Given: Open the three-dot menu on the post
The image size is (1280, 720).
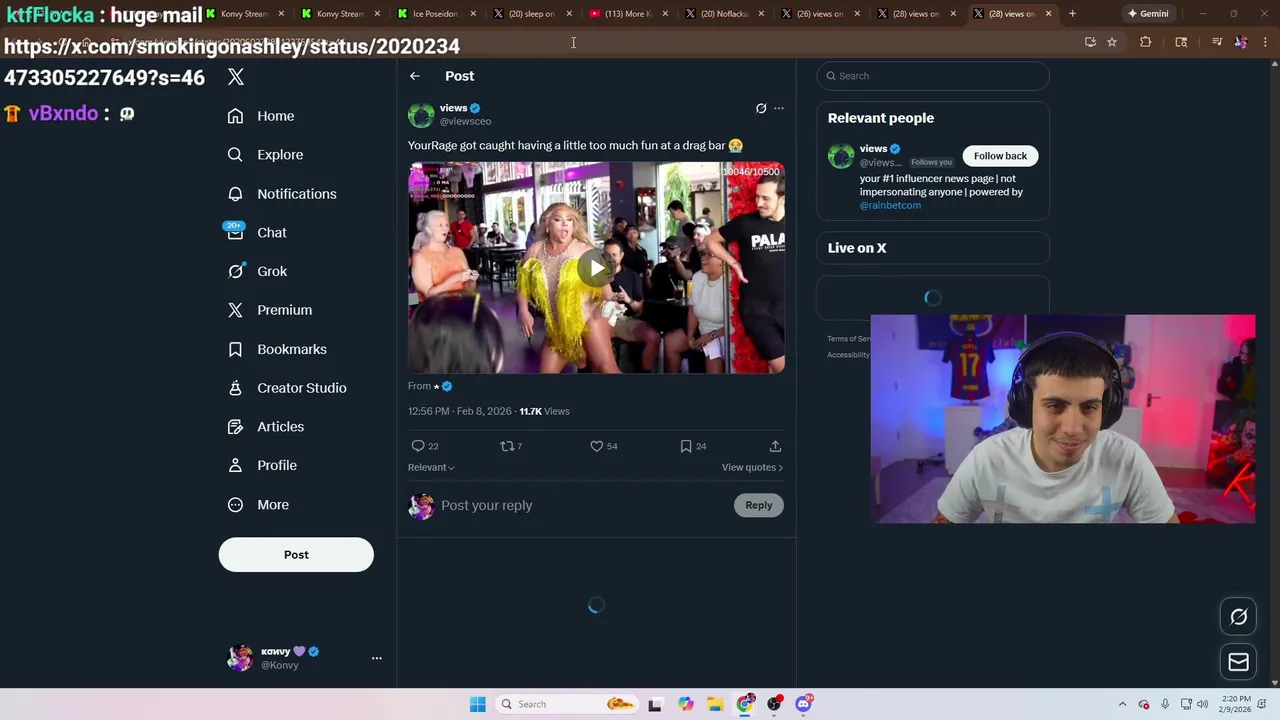Looking at the screenshot, I should click(779, 108).
